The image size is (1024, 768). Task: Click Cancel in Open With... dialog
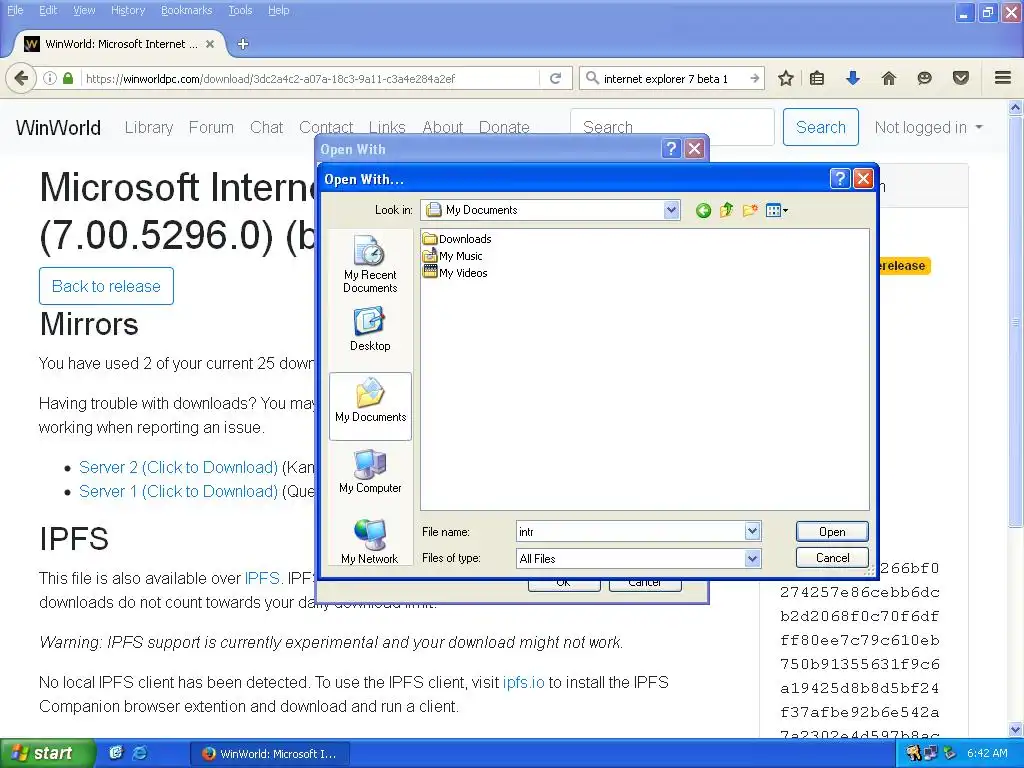pos(832,558)
